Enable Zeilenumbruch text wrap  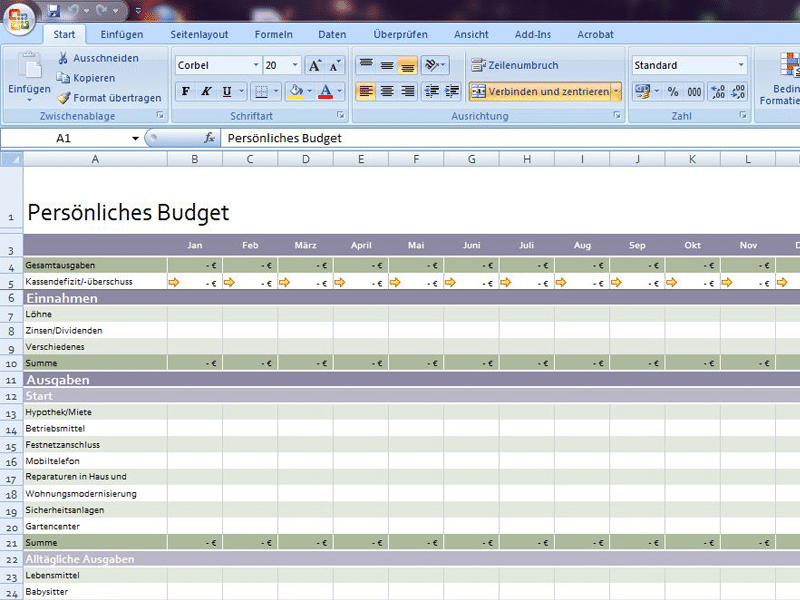[x=514, y=65]
